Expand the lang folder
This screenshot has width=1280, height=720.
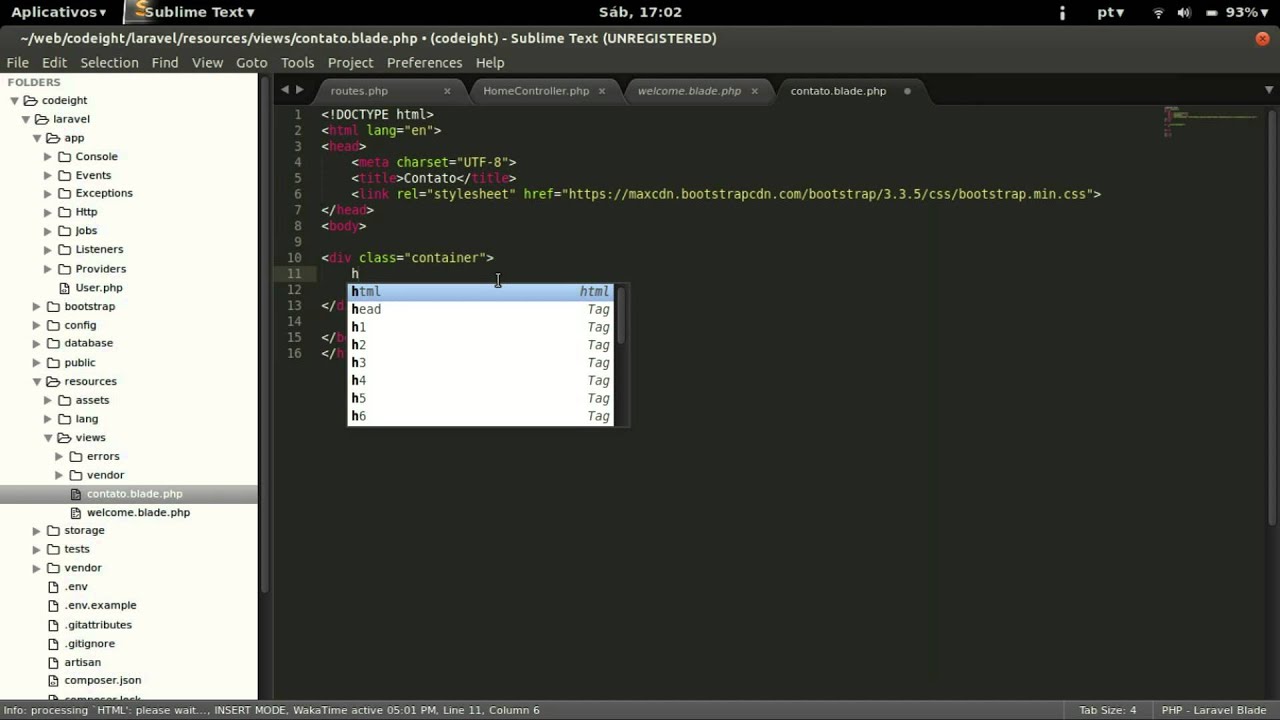click(x=48, y=419)
